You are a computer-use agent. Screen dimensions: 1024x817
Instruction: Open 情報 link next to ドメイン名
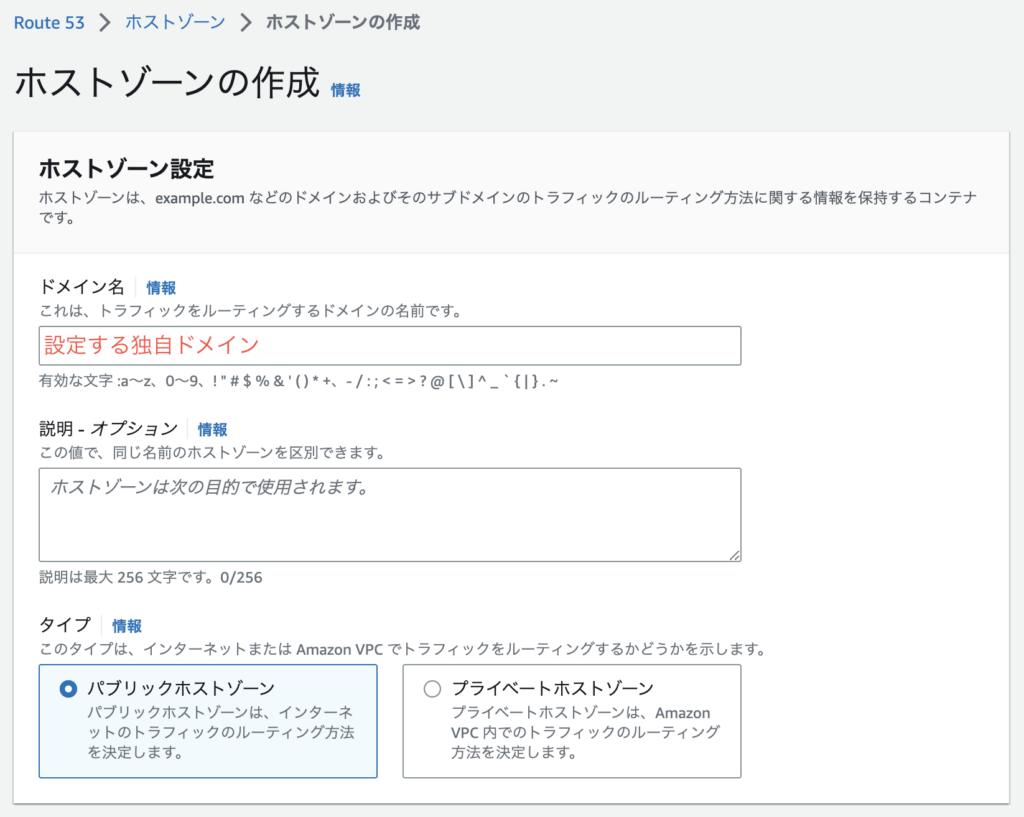click(x=161, y=288)
